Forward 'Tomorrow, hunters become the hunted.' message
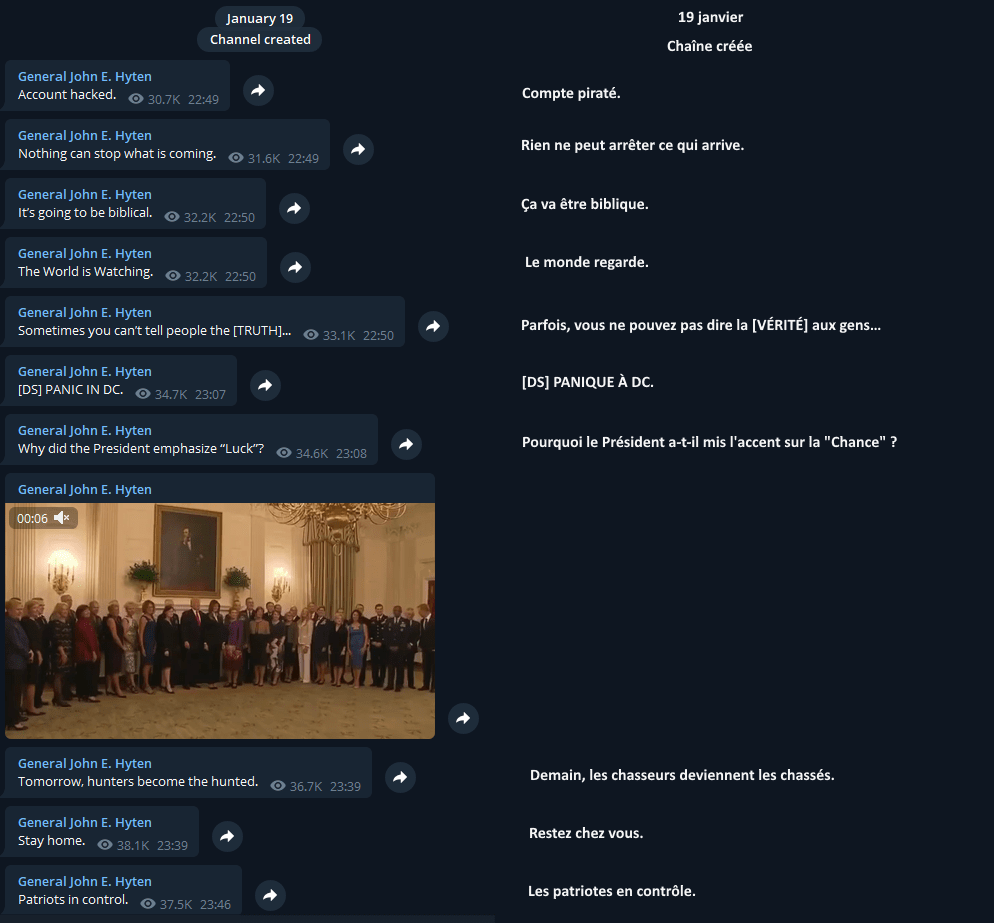994x923 pixels. pos(401,777)
